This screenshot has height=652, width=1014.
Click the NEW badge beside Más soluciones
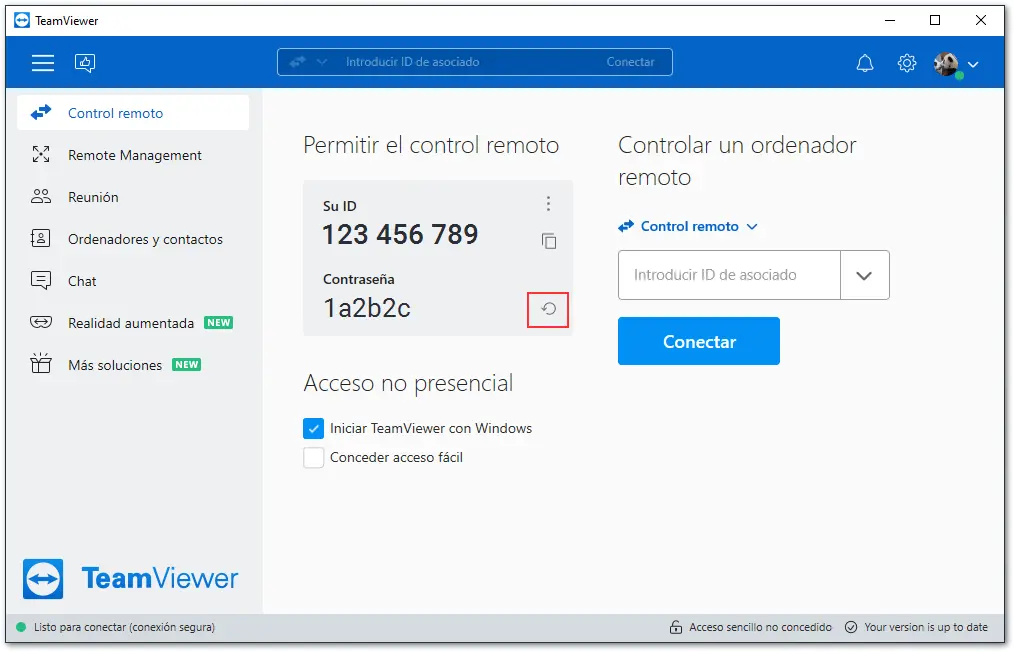click(x=186, y=364)
